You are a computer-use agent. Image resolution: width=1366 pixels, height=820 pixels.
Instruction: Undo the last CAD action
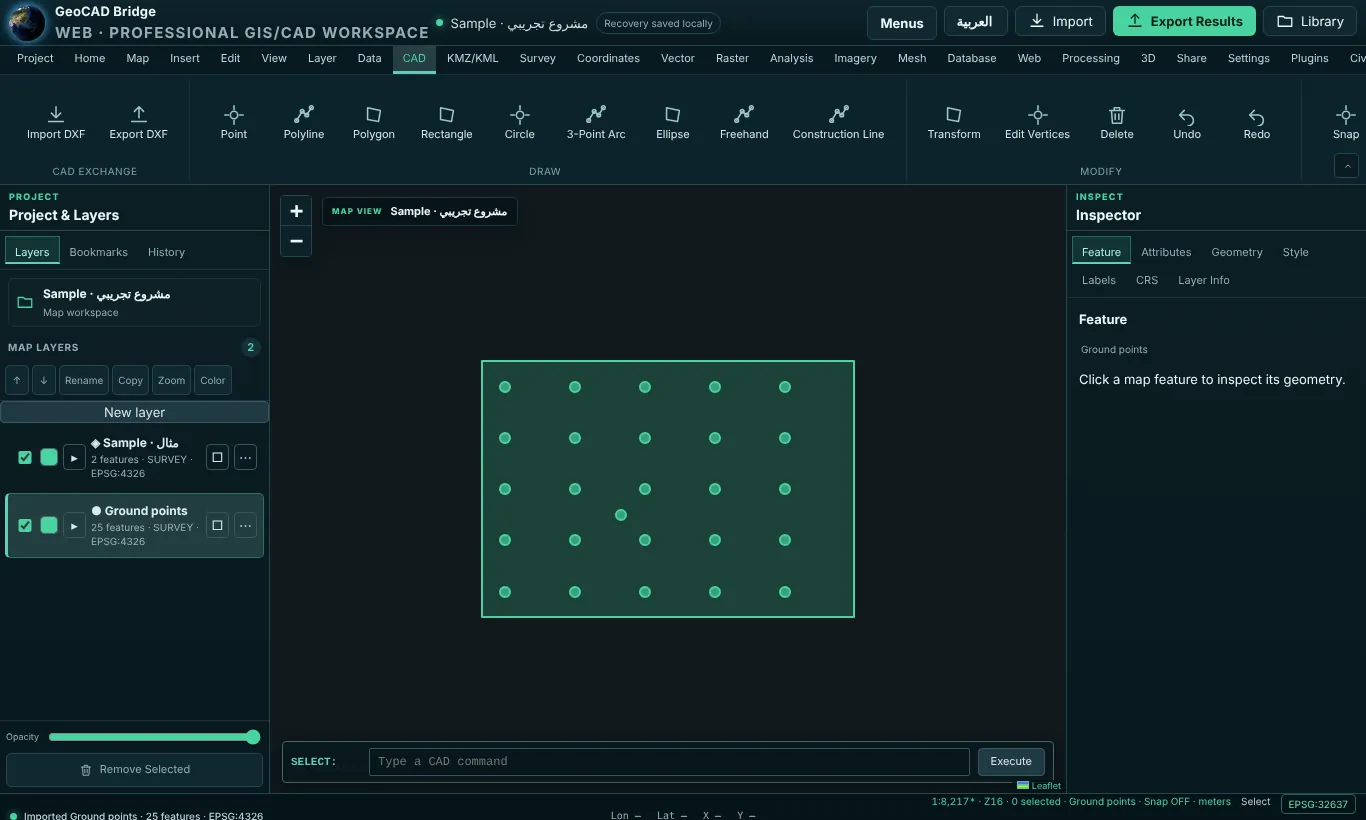1187,123
